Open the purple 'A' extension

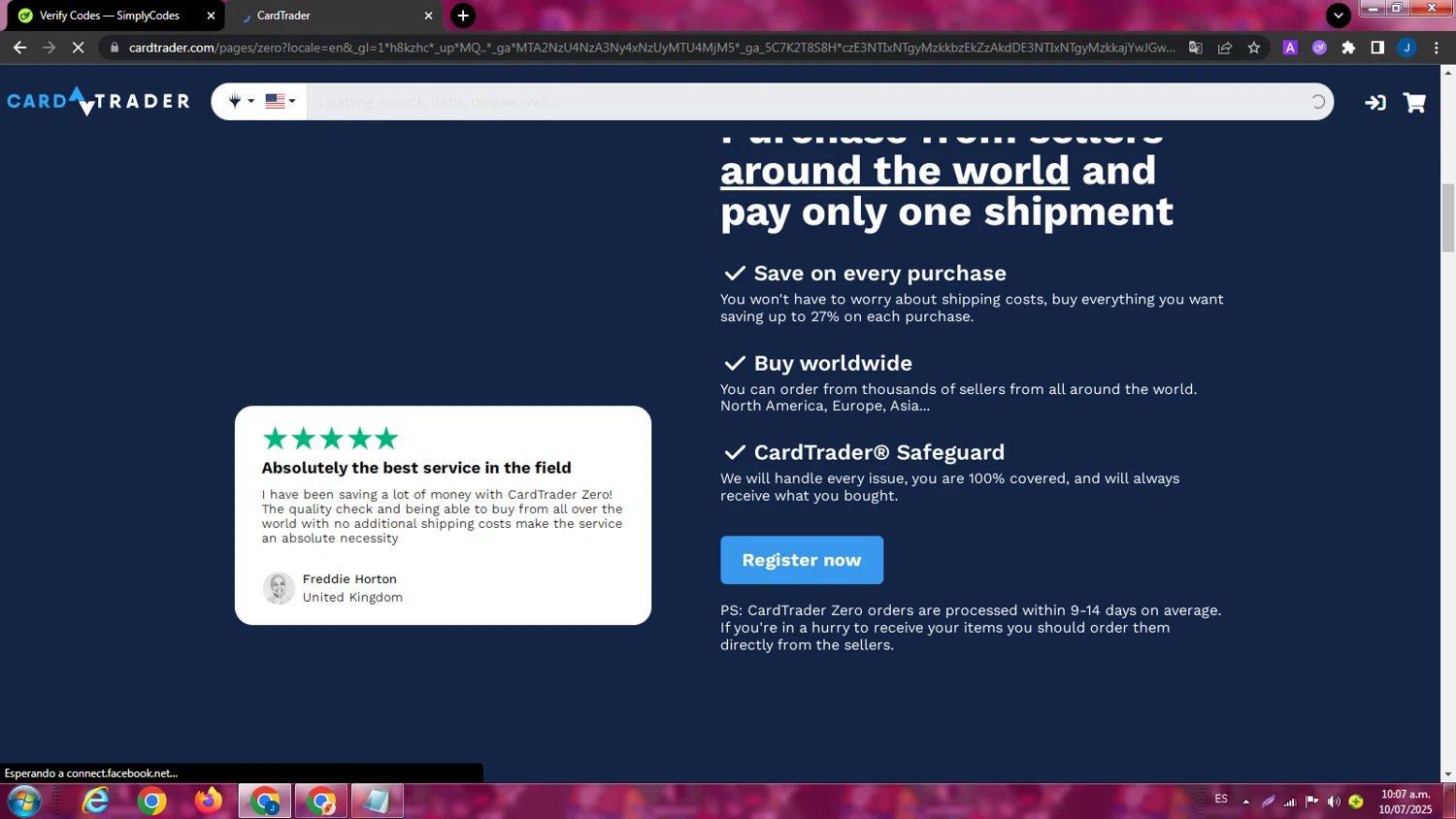pos(1290,48)
